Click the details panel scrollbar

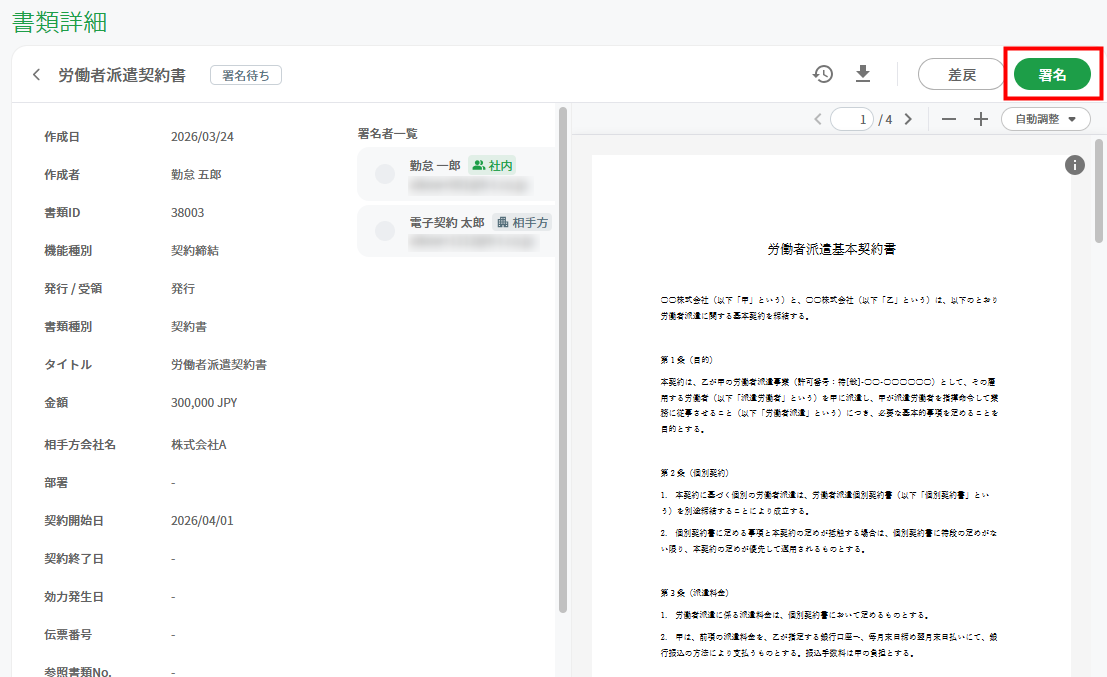point(563,360)
